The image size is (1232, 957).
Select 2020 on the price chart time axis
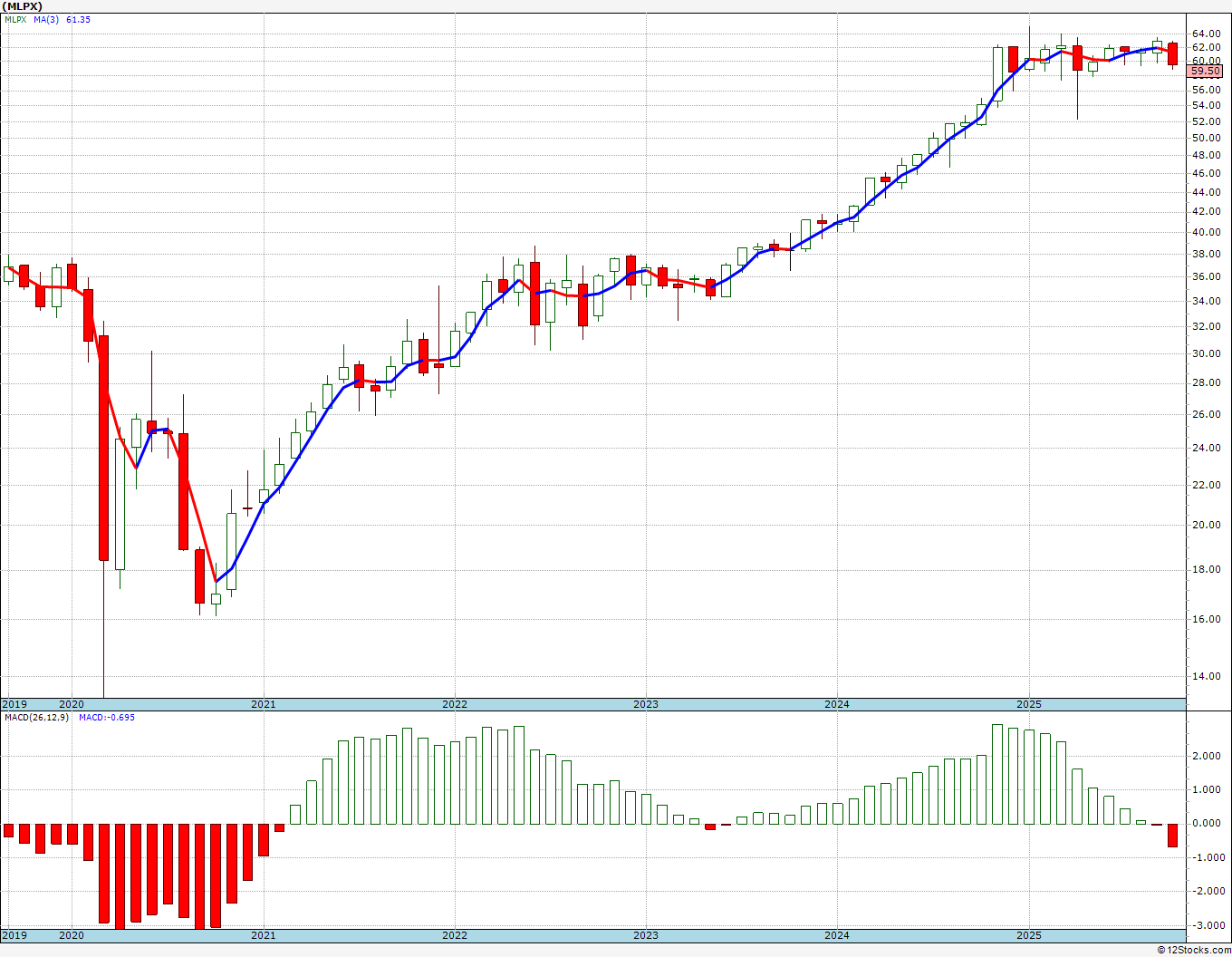coord(71,704)
